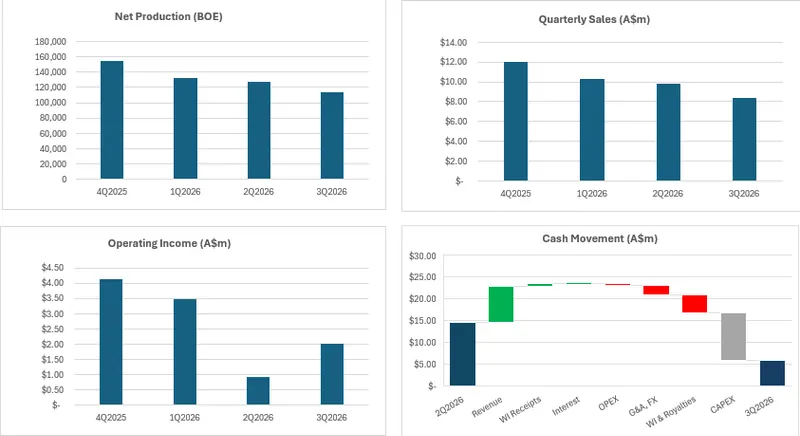The height and width of the screenshot is (436, 800).
Task: Click the green Revenue bar in Cash Movement
Action: click(x=501, y=304)
